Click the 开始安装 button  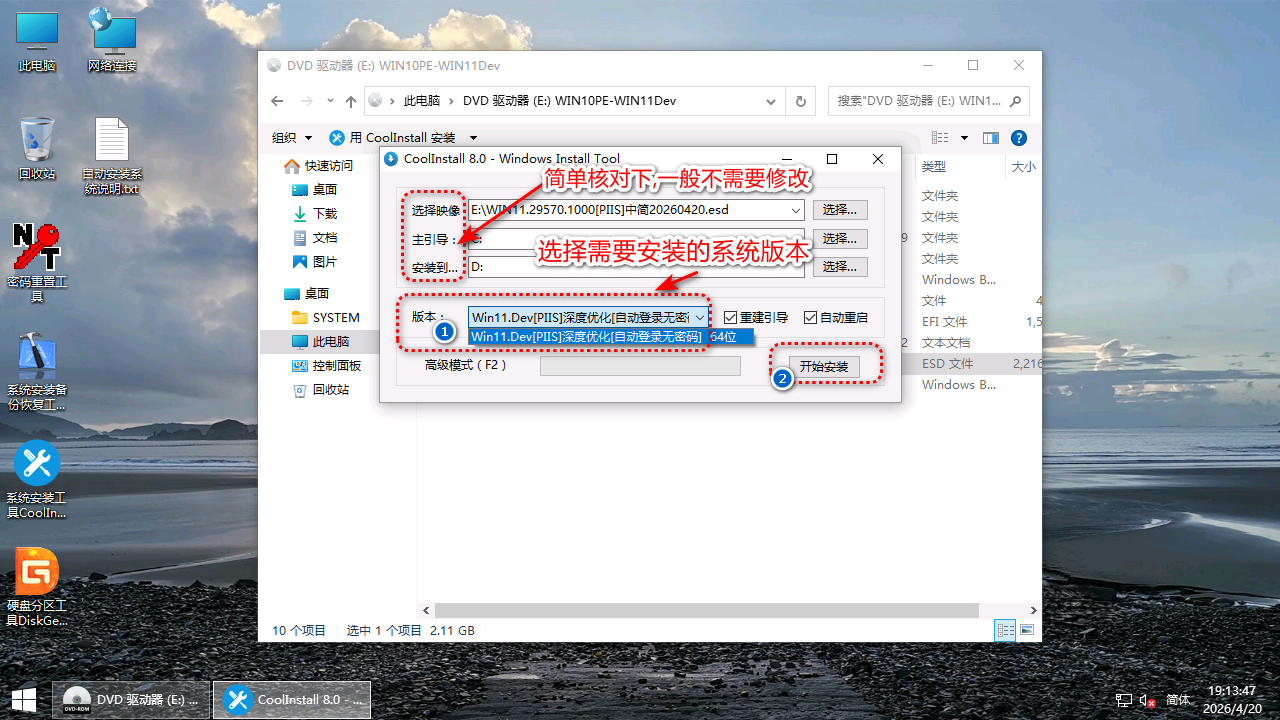click(824, 367)
